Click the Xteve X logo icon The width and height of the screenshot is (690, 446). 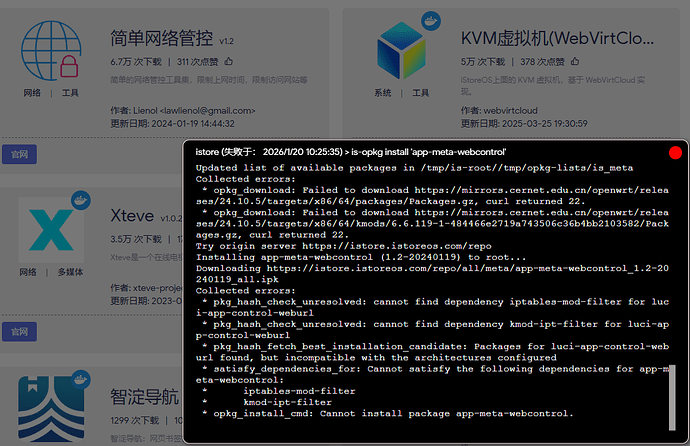click(51, 230)
